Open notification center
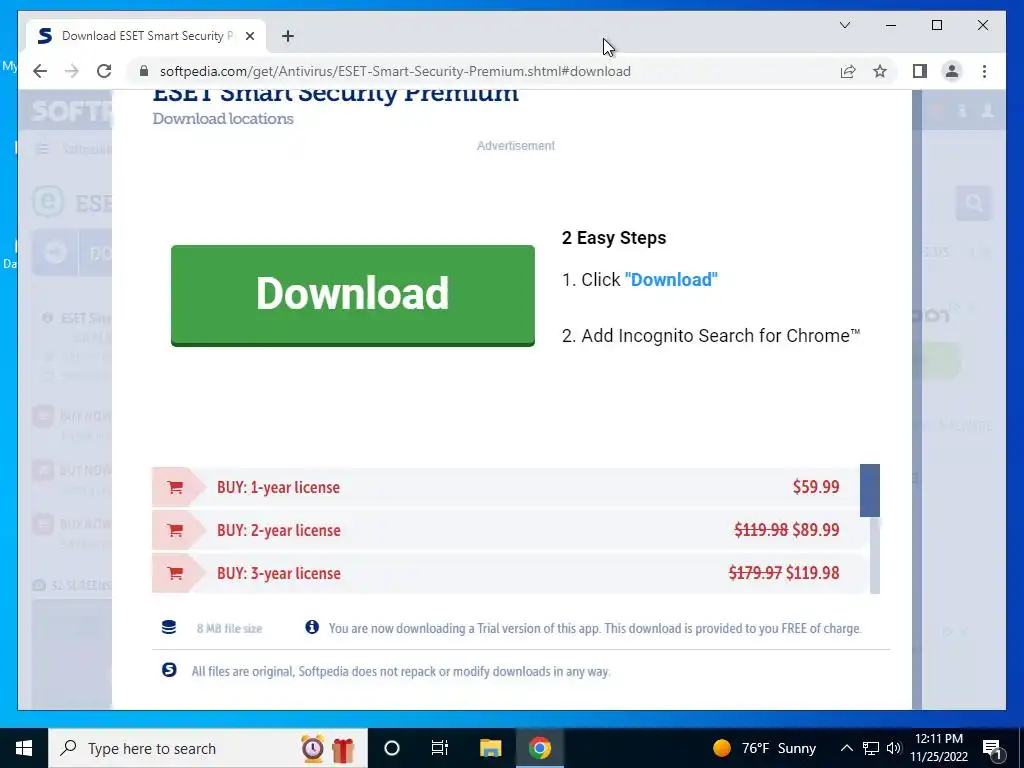1024x768 pixels. [993, 749]
